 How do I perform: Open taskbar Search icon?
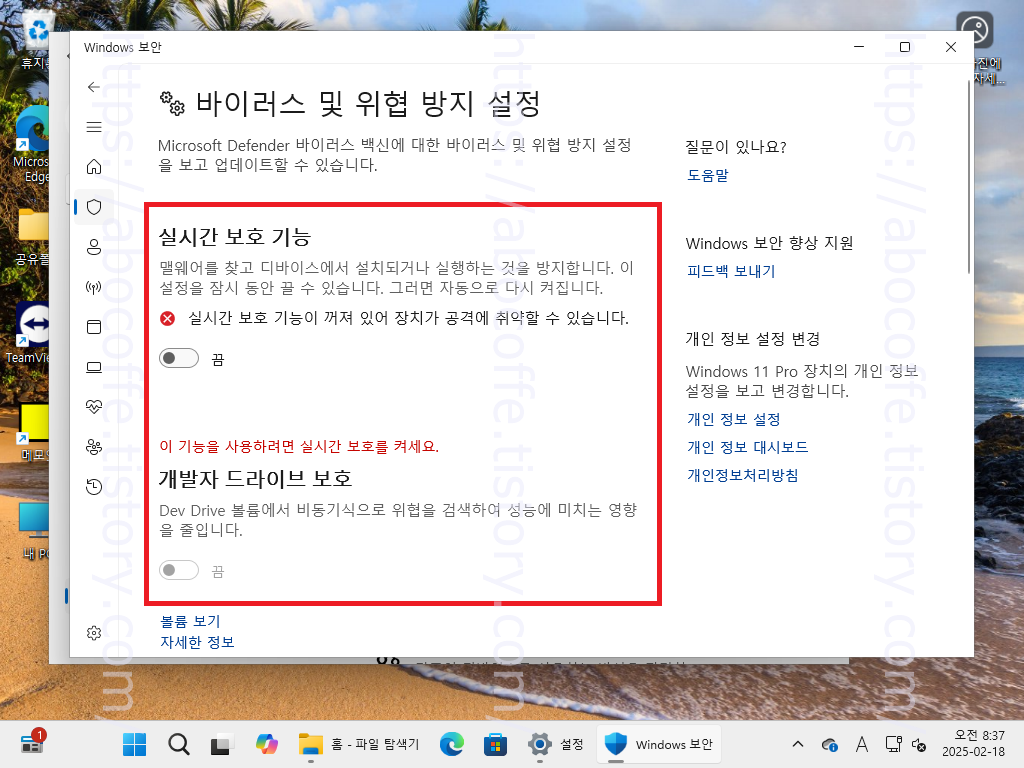178,744
